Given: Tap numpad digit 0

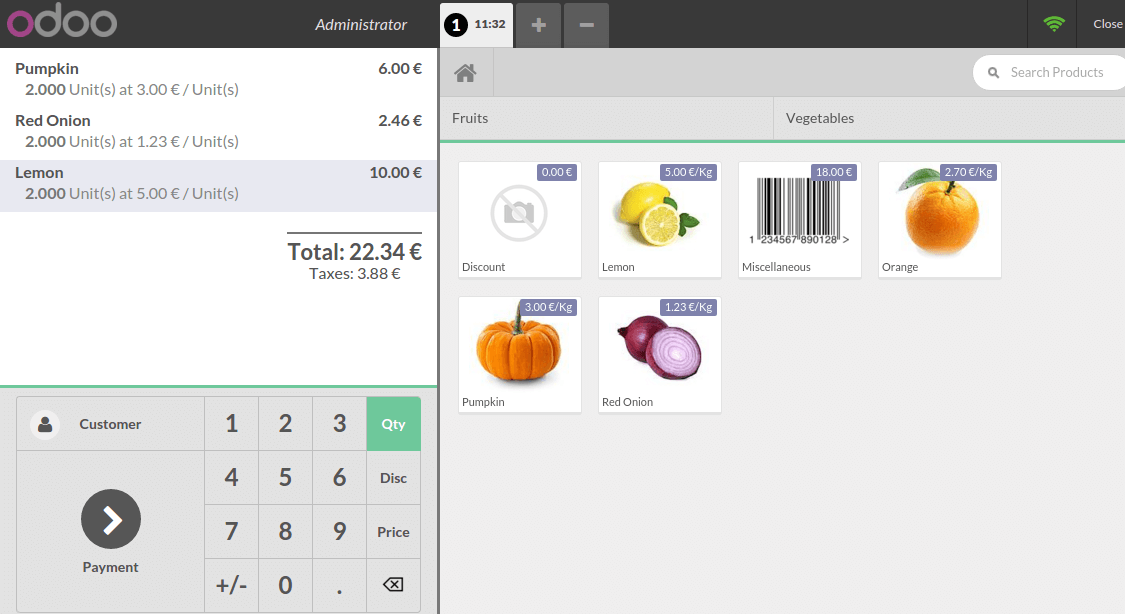Looking at the screenshot, I should [286, 585].
